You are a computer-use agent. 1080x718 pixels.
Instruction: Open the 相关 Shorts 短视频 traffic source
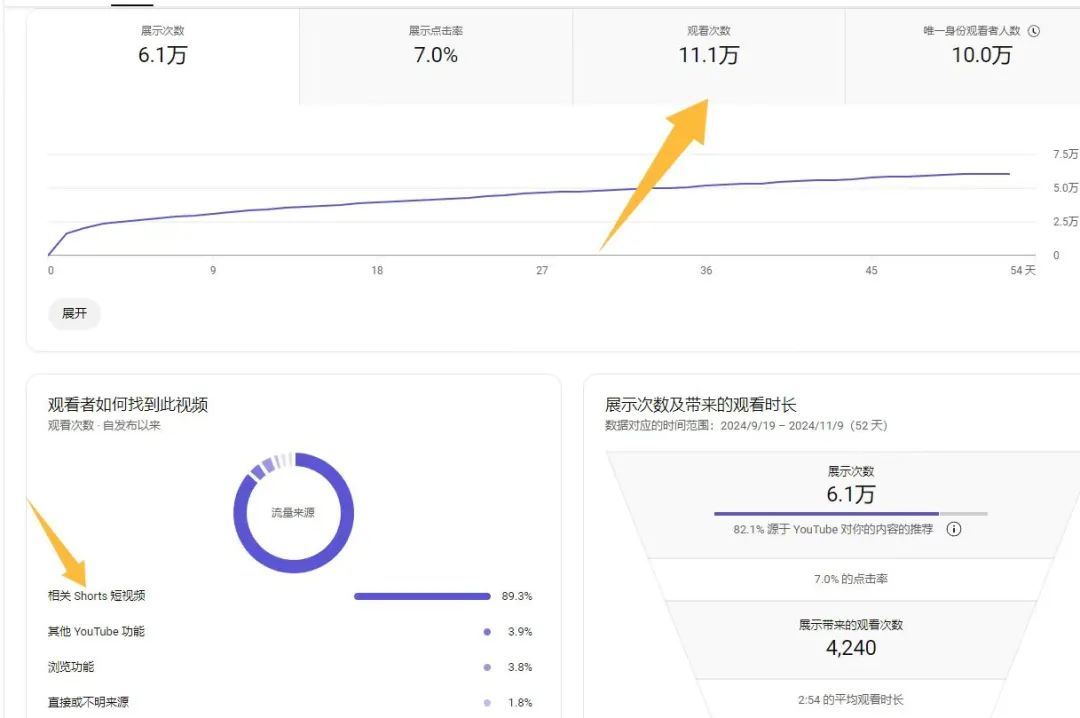(x=96, y=595)
